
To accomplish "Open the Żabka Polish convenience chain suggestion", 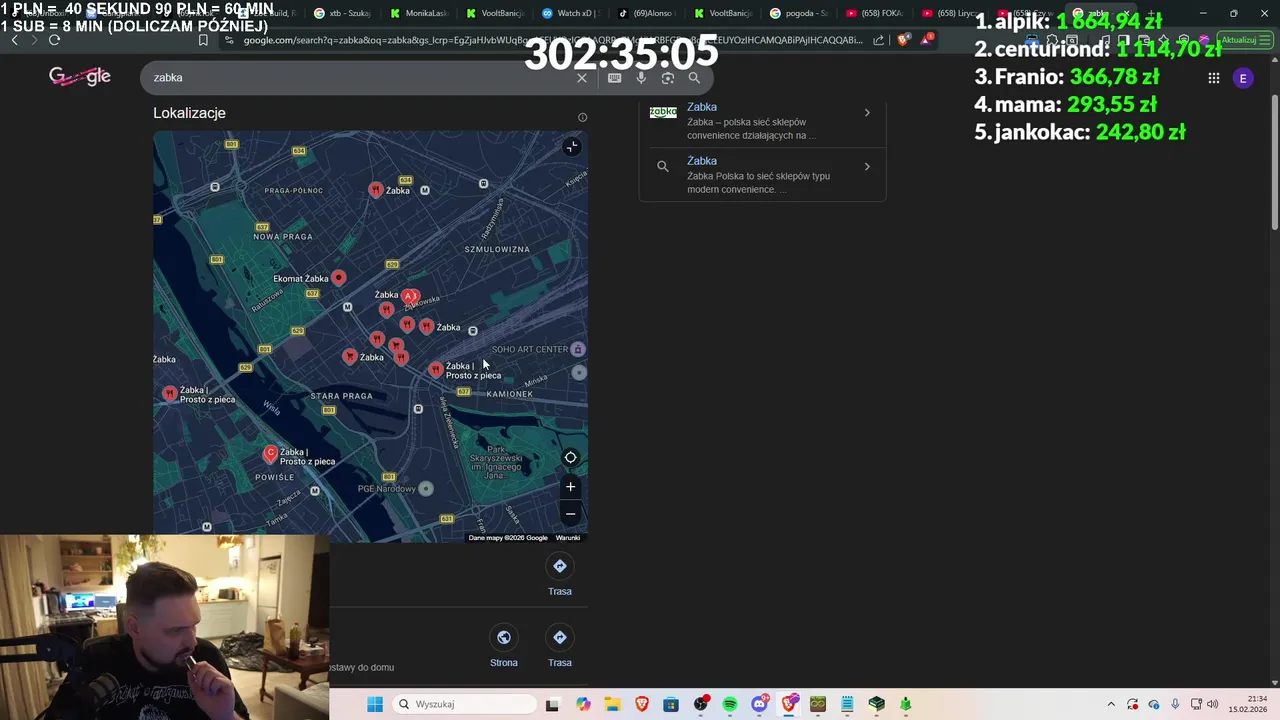I will (x=762, y=121).
